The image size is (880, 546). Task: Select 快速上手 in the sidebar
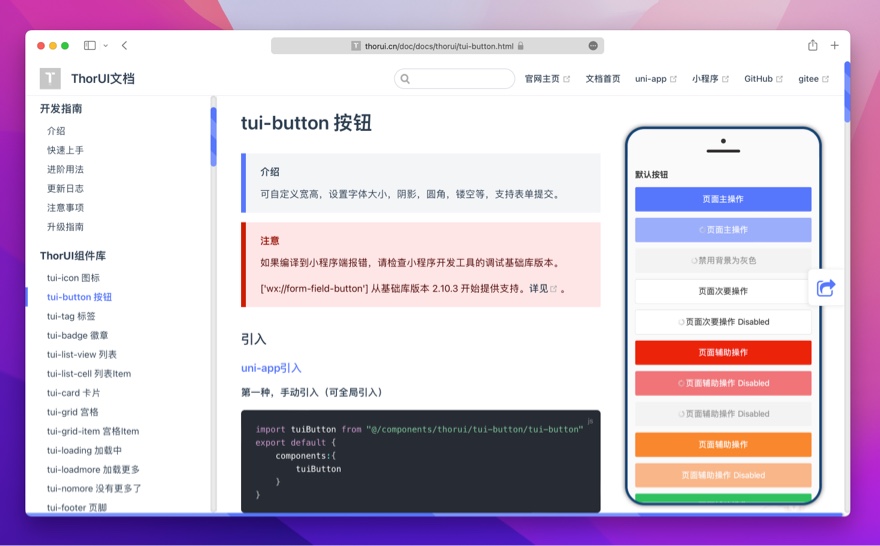[65, 150]
